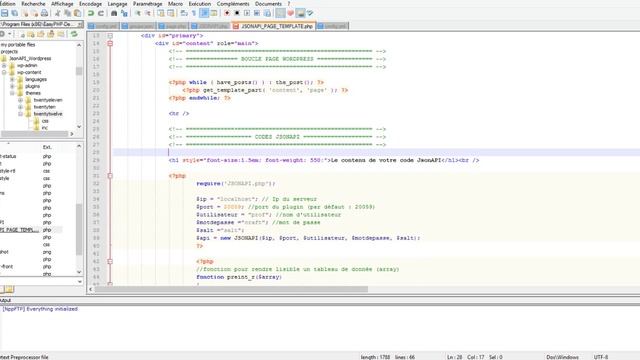Click the red heart plugin icon

pos(290,13)
